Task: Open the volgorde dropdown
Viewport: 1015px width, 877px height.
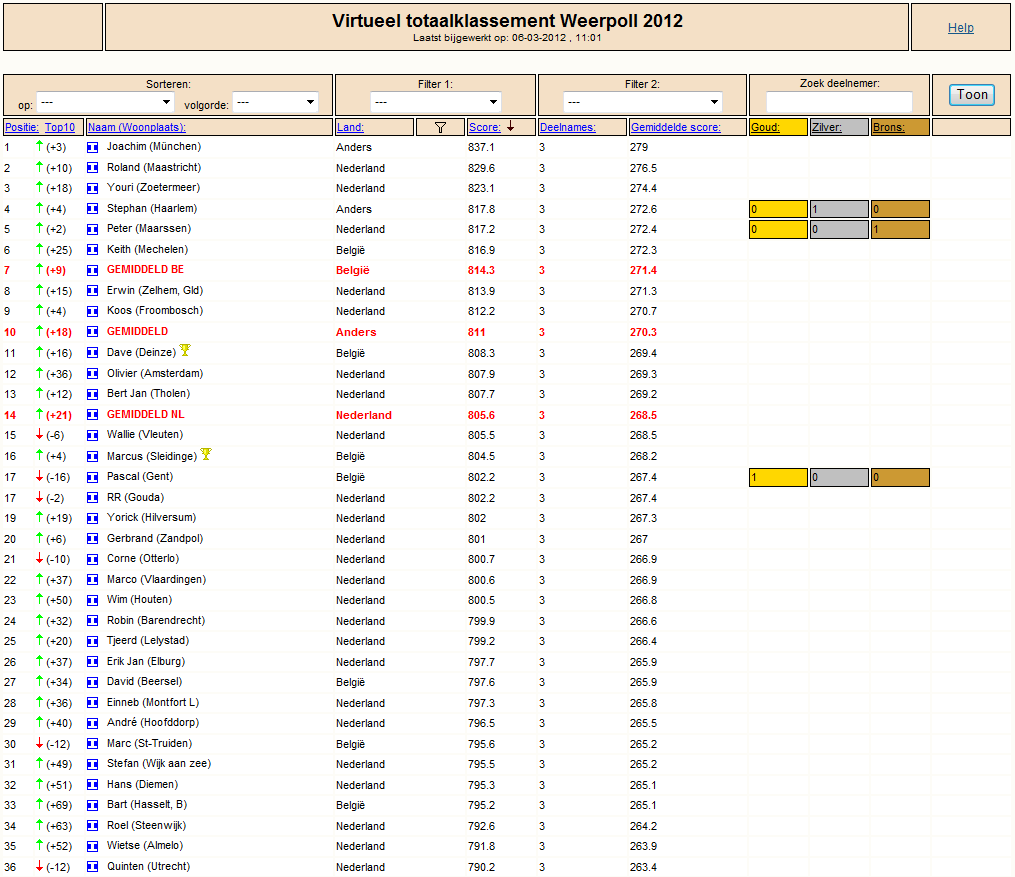Action: tap(275, 102)
